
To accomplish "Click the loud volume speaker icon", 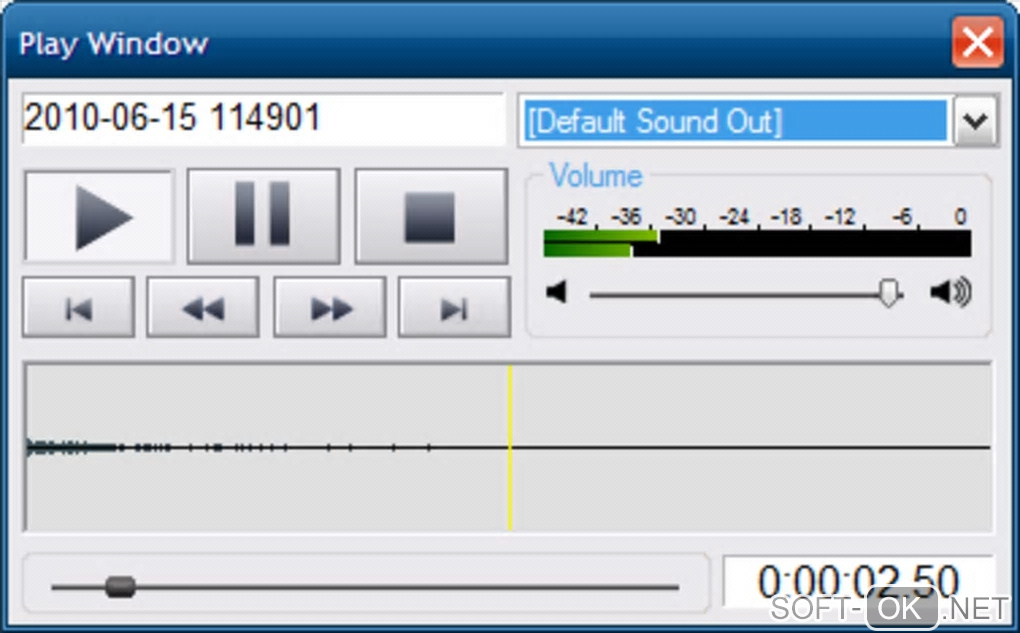I will pyautogui.click(x=951, y=292).
